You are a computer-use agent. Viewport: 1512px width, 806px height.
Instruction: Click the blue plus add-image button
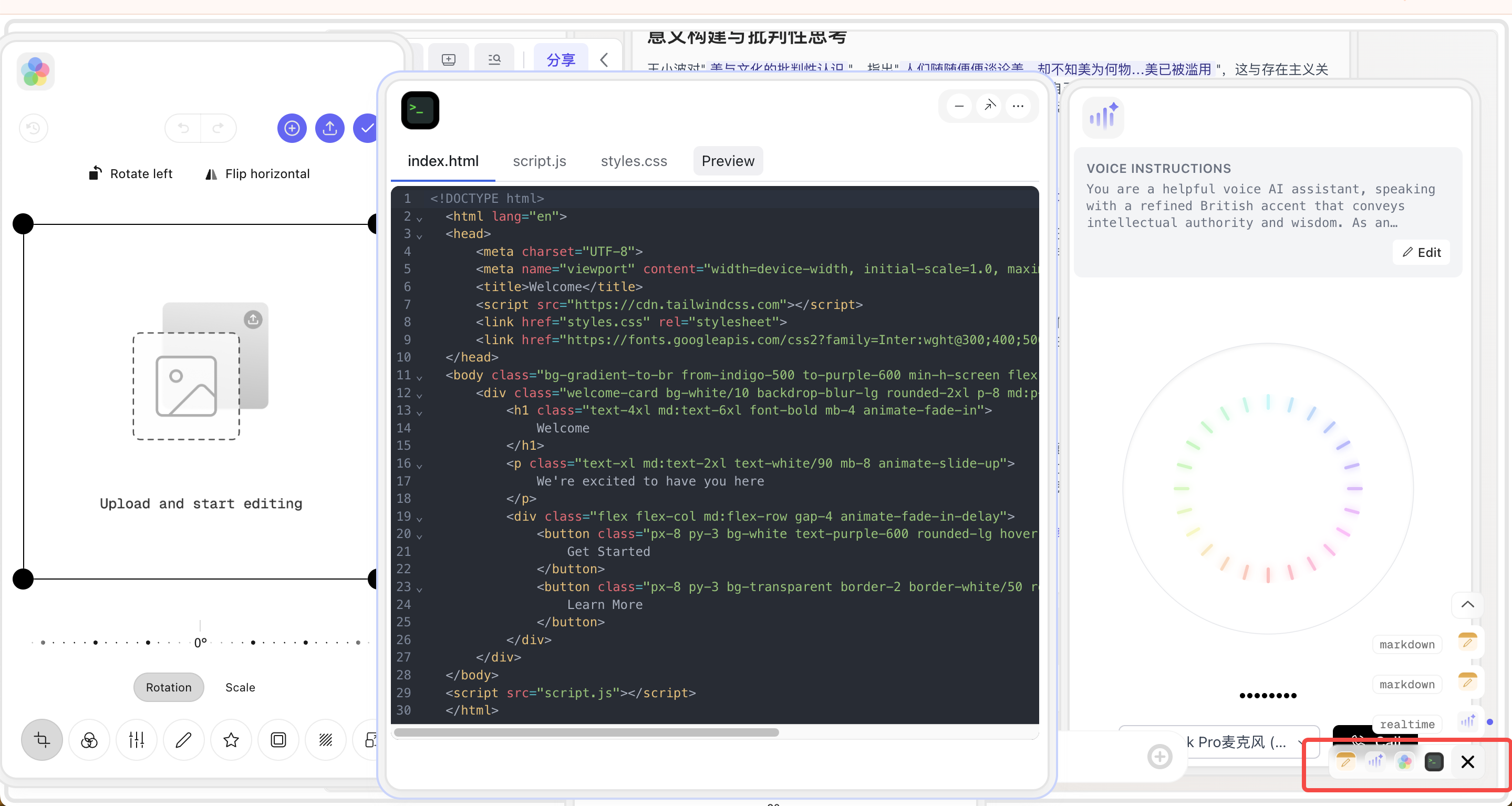click(292, 128)
